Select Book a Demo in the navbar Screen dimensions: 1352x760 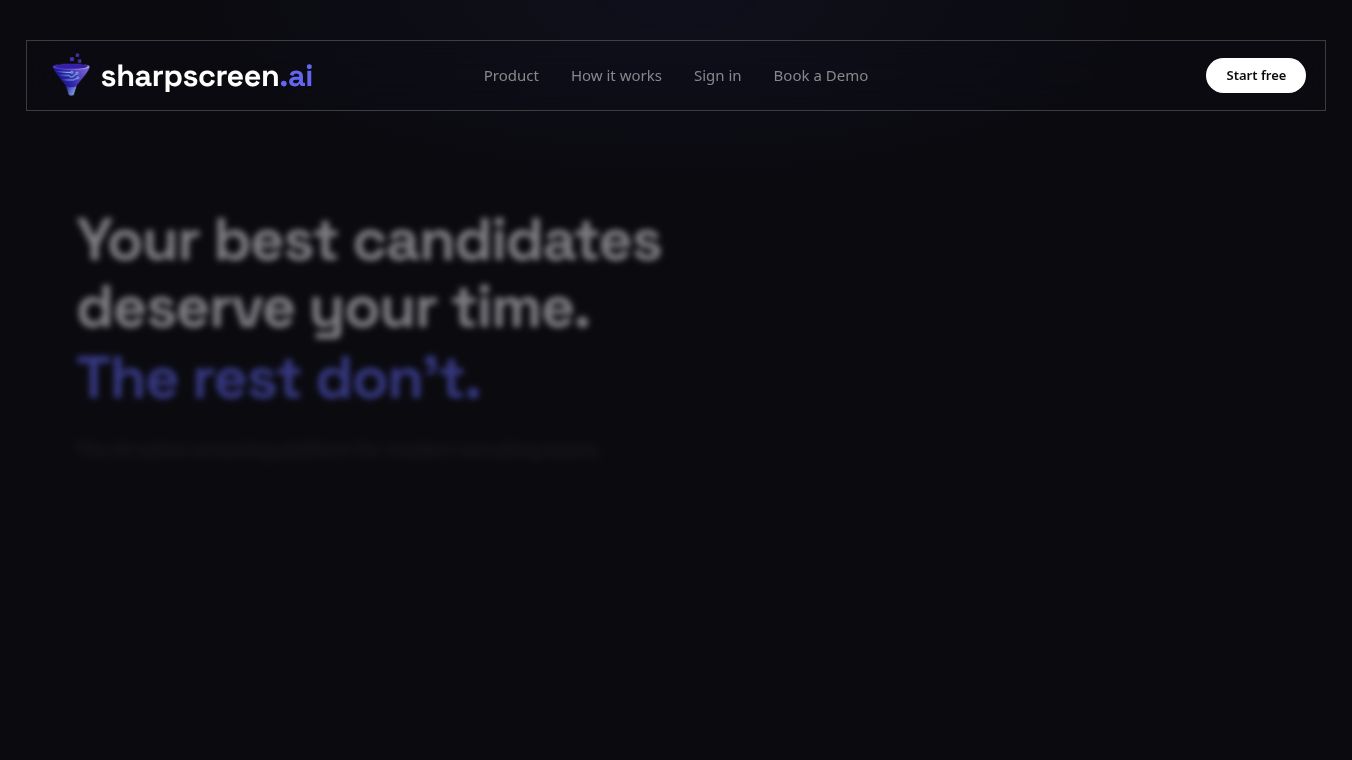[820, 76]
